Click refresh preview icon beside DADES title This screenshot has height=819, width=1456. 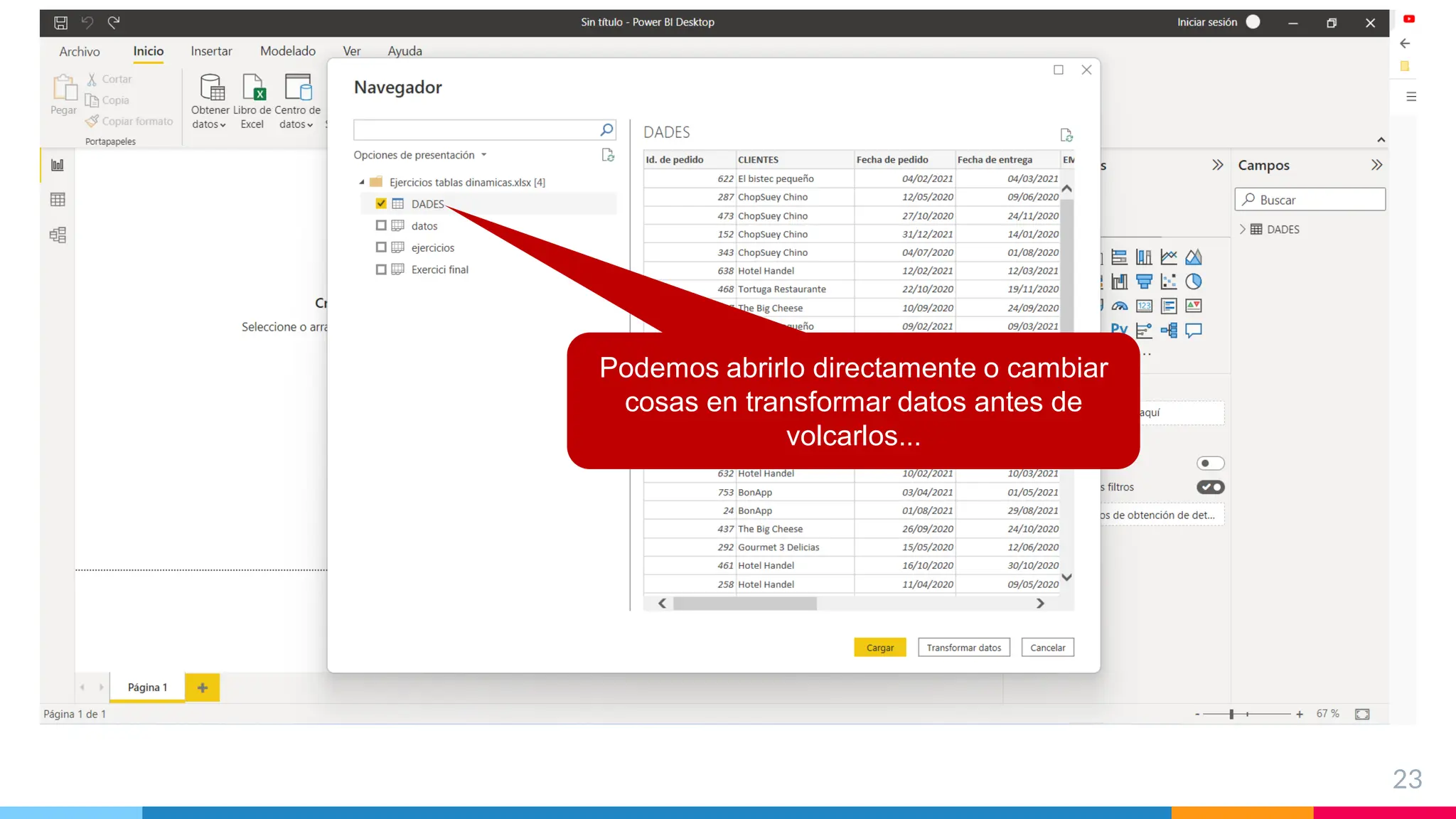1066,134
